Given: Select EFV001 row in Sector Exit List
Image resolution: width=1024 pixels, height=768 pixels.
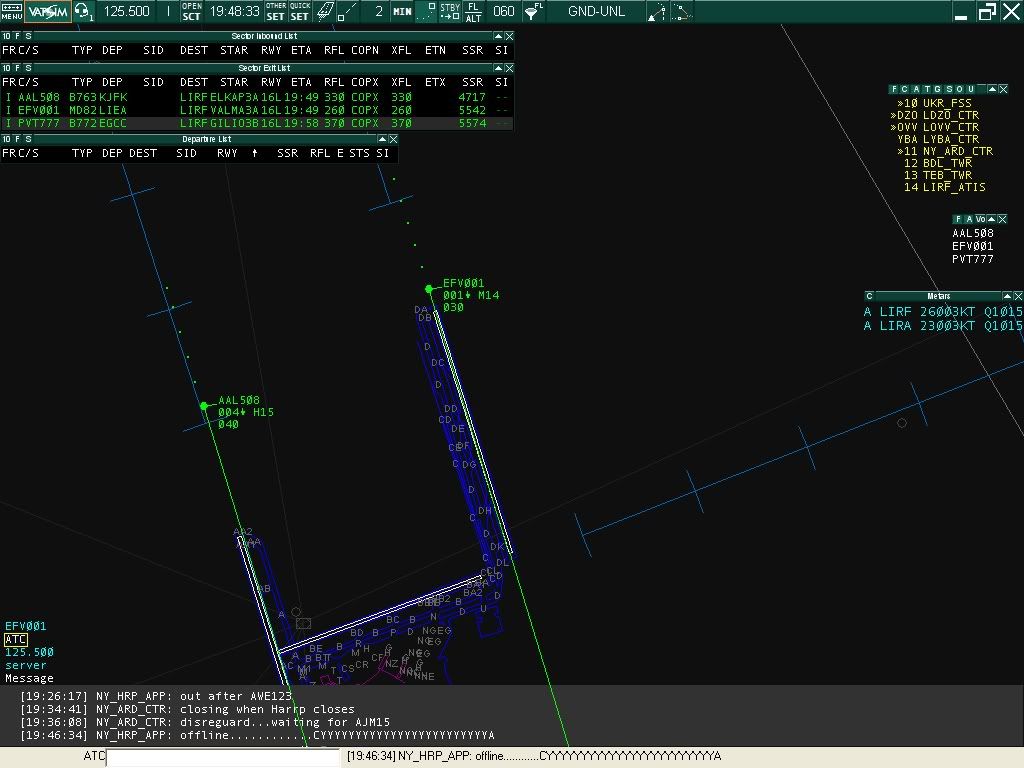Looking at the screenshot, I should pyautogui.click(x=257, y=110).
